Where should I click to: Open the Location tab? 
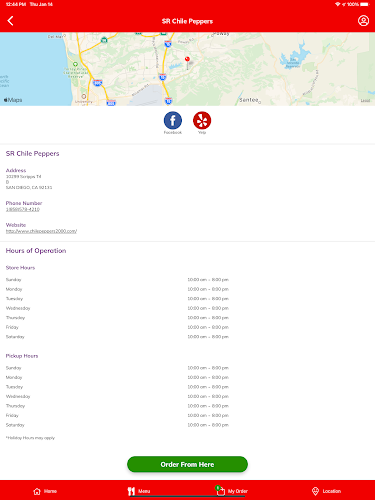(x=326, y=491)
